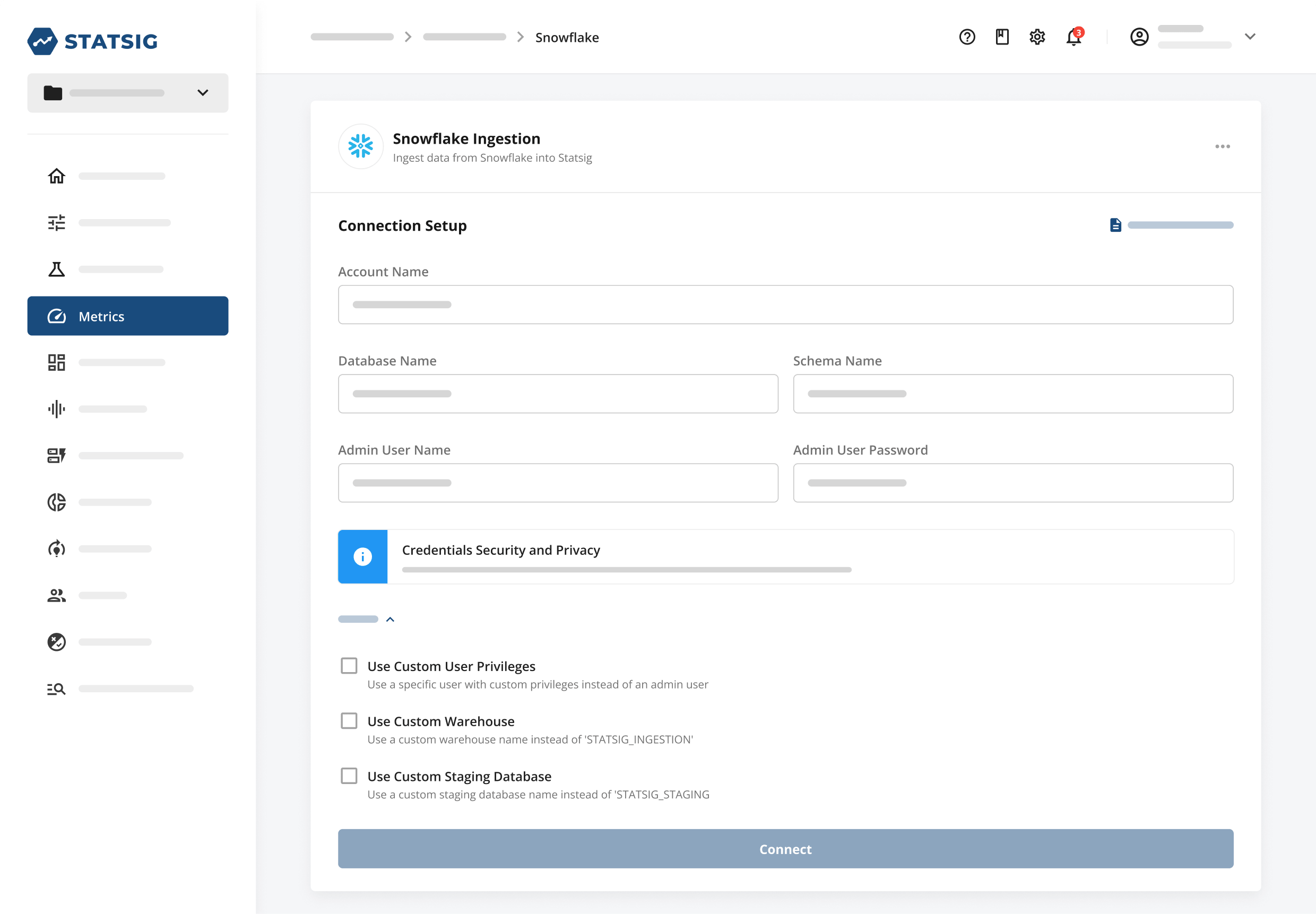Screen dimensions: 1316x914
Task: Open the notifications bell
Action: pyautogui.click(x=1074, y=37)
